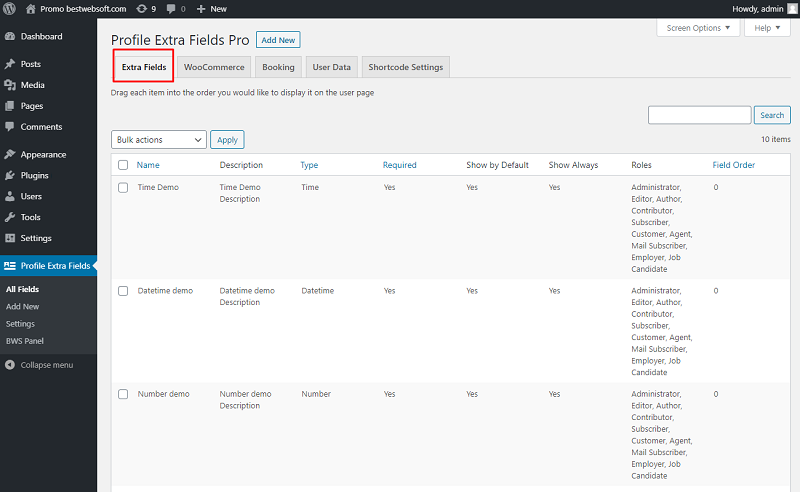Image resolution: width=800 pixels, height=492 pixels.
Task: Click the Show Always column header
Action: click(x=573, y=165)
